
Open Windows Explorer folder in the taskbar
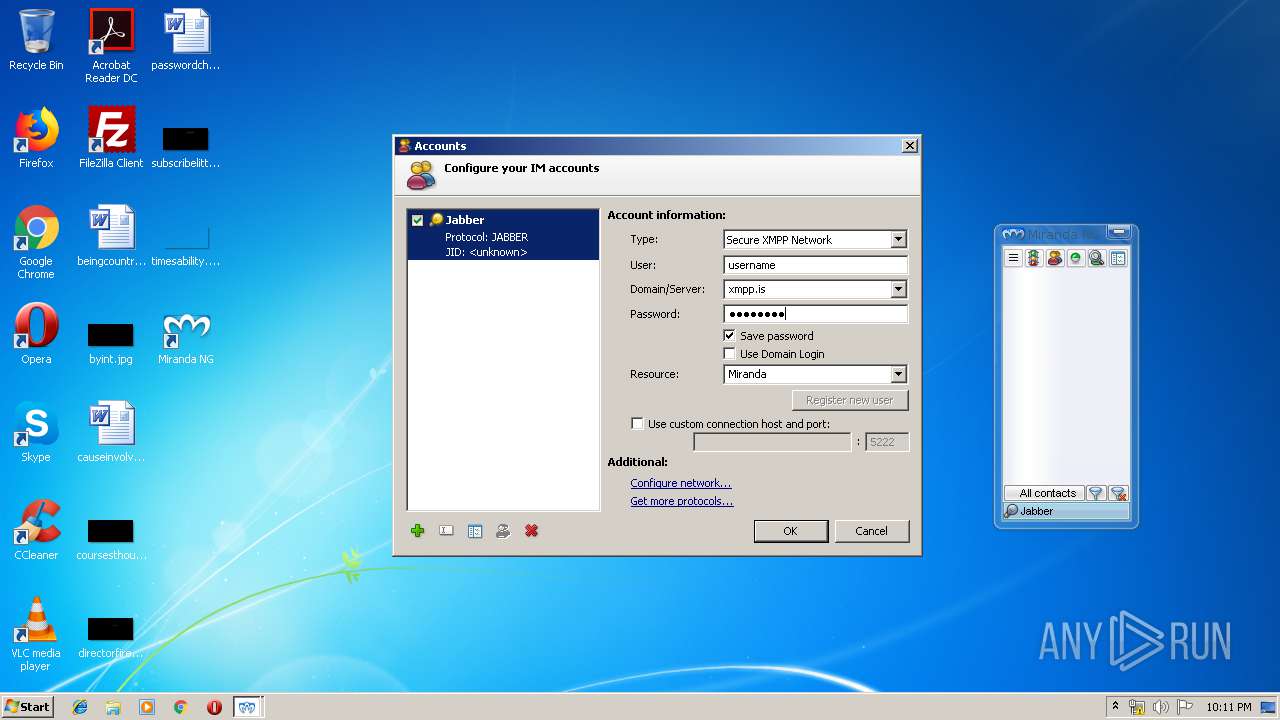(113, 707)
